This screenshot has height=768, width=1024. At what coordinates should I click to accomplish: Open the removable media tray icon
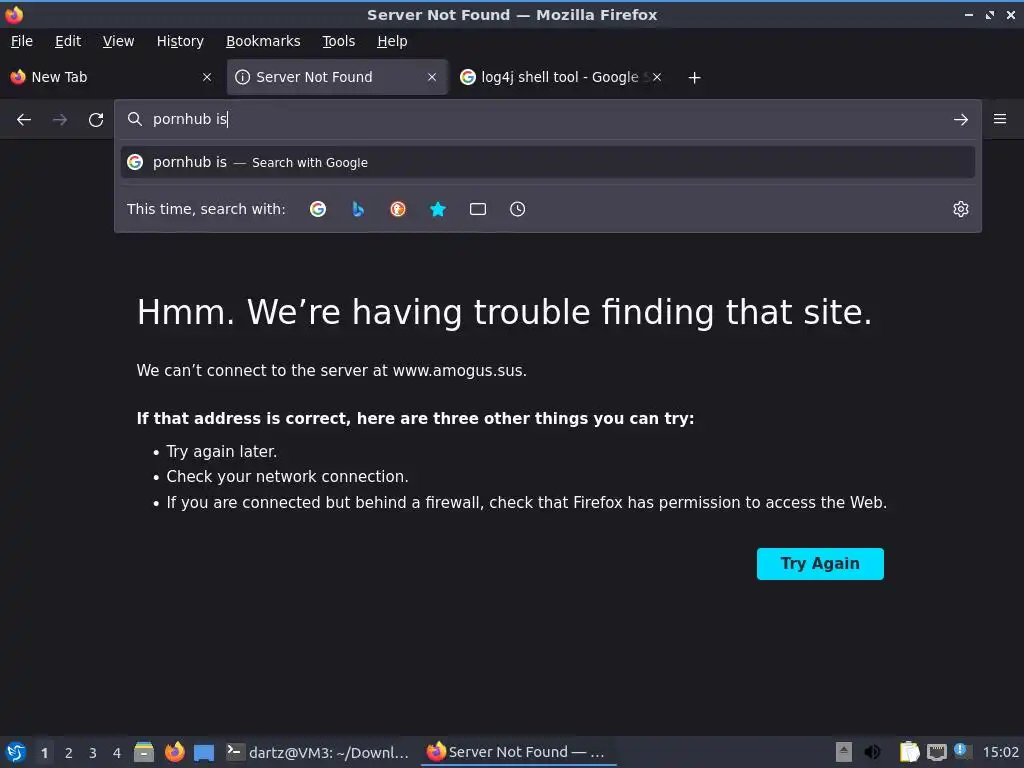(x=844, y=752)
